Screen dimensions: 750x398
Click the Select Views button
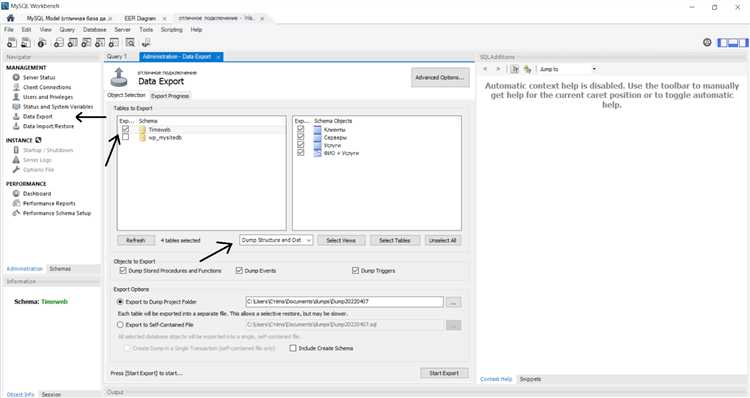(x=341, y=240)
